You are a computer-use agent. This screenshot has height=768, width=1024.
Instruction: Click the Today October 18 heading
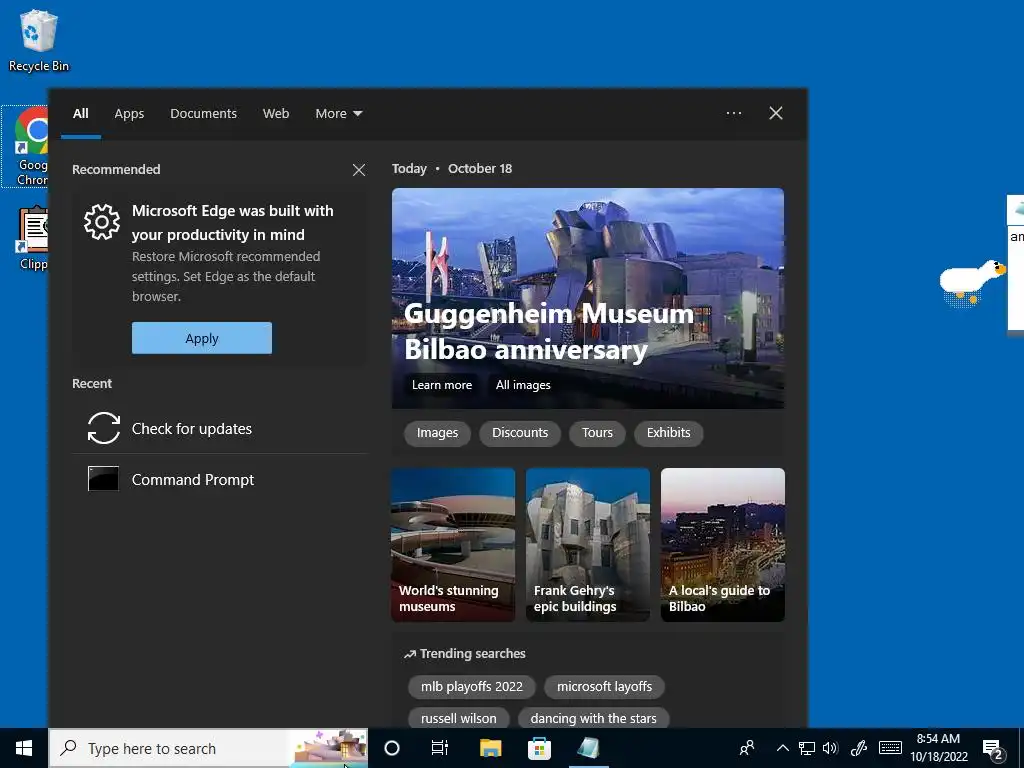click(452, 168)
